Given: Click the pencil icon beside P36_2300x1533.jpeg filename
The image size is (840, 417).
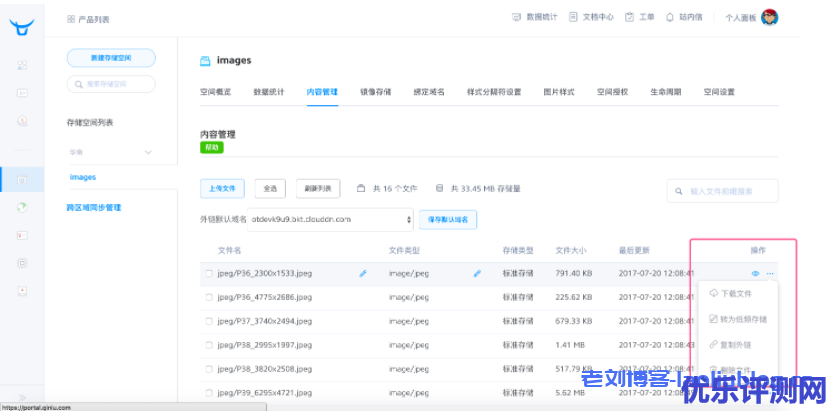Looking at the screenshot, I should (363, 273).
